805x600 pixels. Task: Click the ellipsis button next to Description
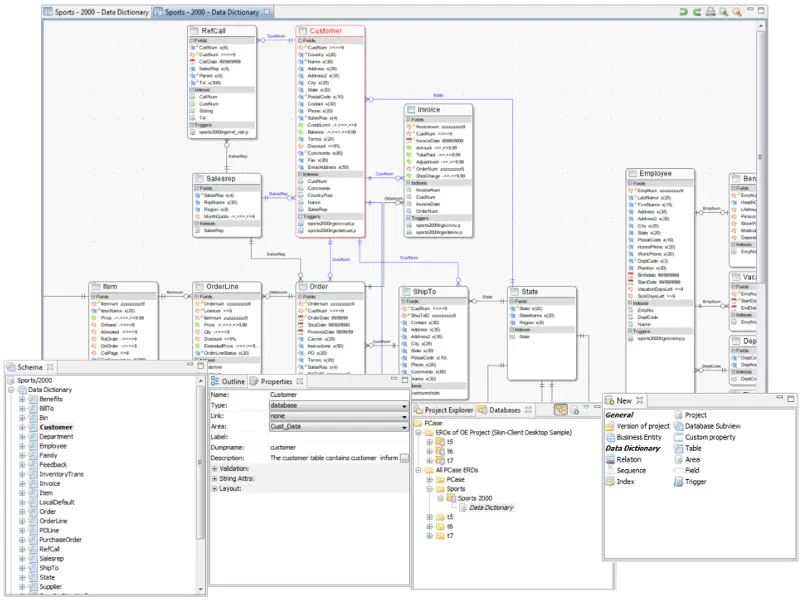click(x=405, y=458)
